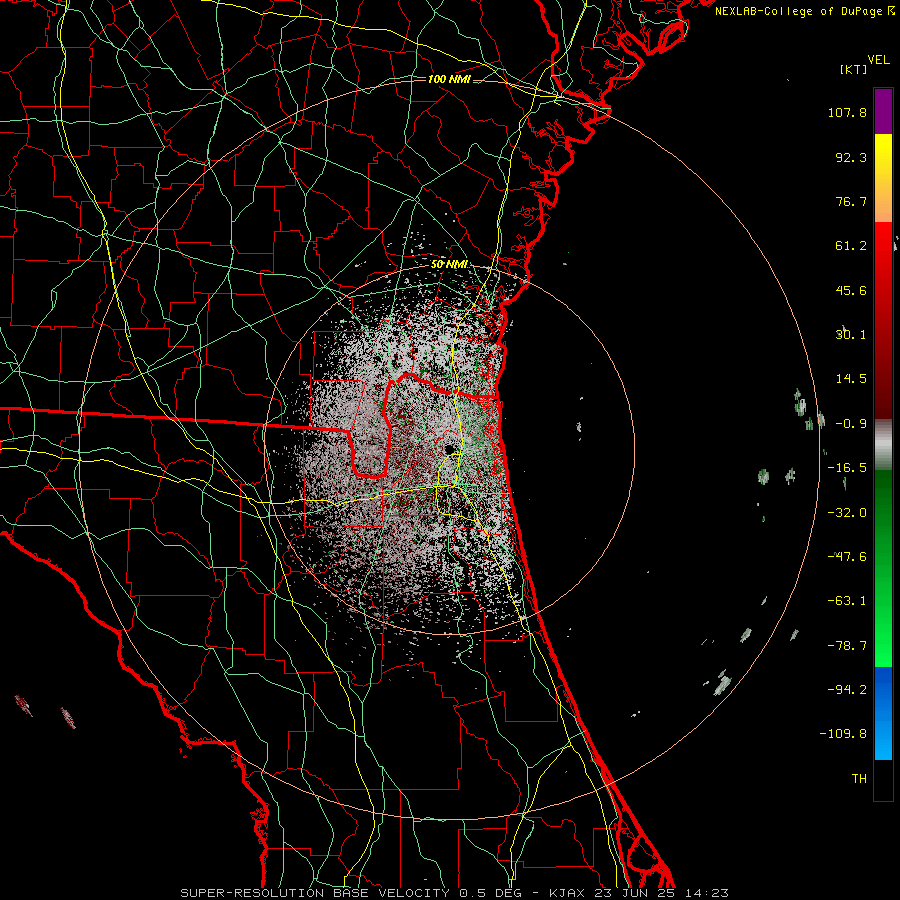Viewport: 900px width, 900px height.
Task: Click the 107.8 value on velocity scale
Action: (x=847, y=112)
